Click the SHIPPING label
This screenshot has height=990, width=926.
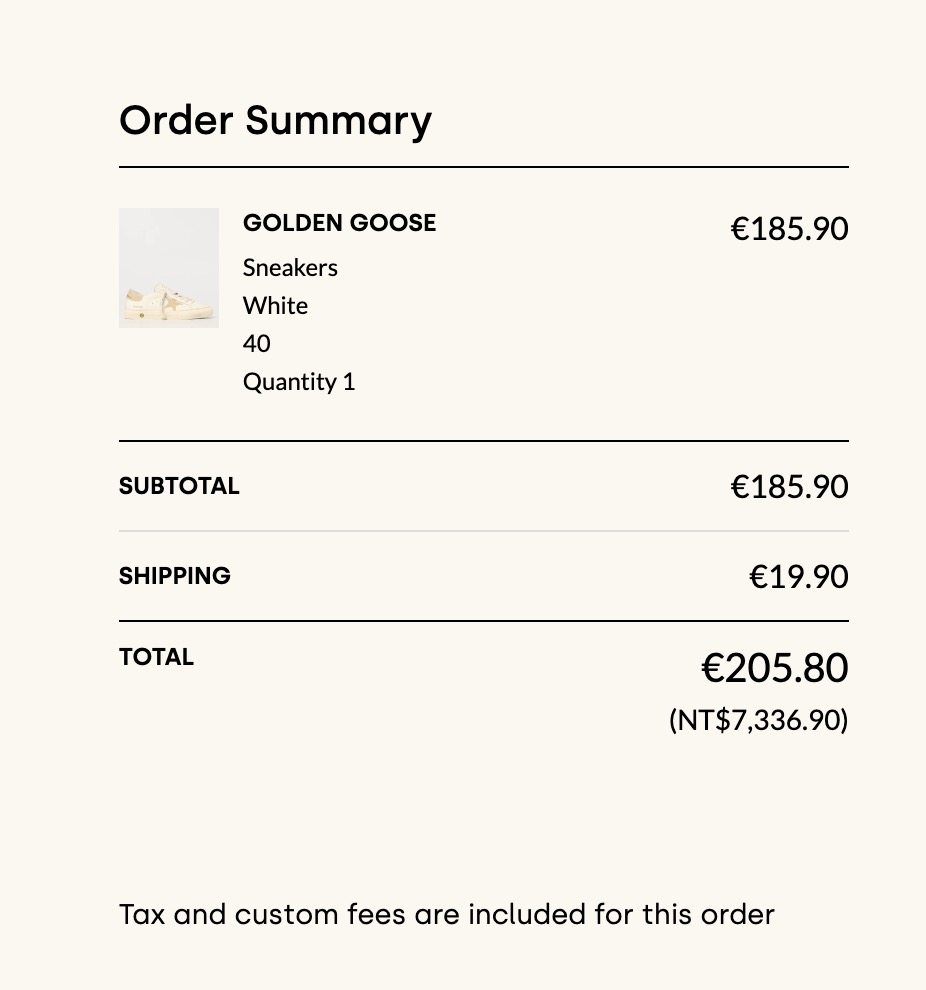pos(175,576)
